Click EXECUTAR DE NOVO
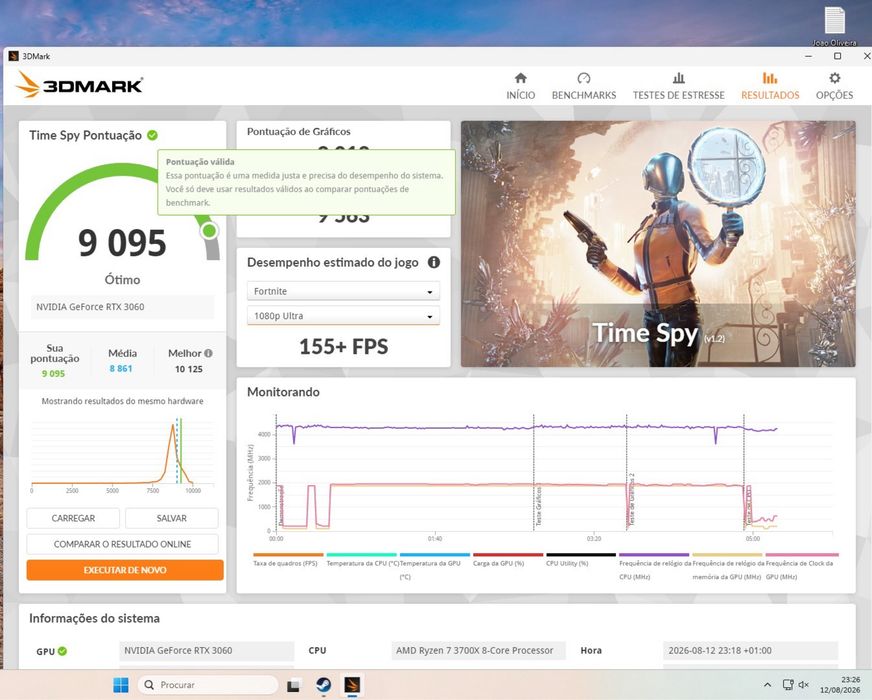The image size is (872, 700). pos(125,570)
